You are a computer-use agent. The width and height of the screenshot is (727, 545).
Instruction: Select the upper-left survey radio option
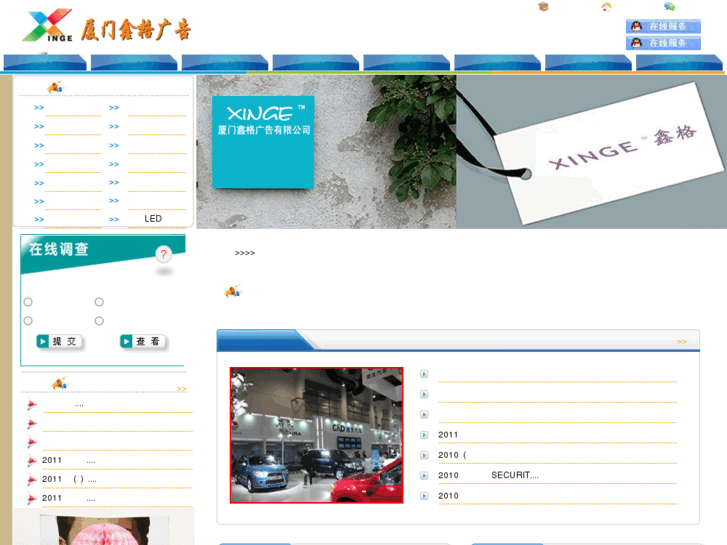(28, 302)
